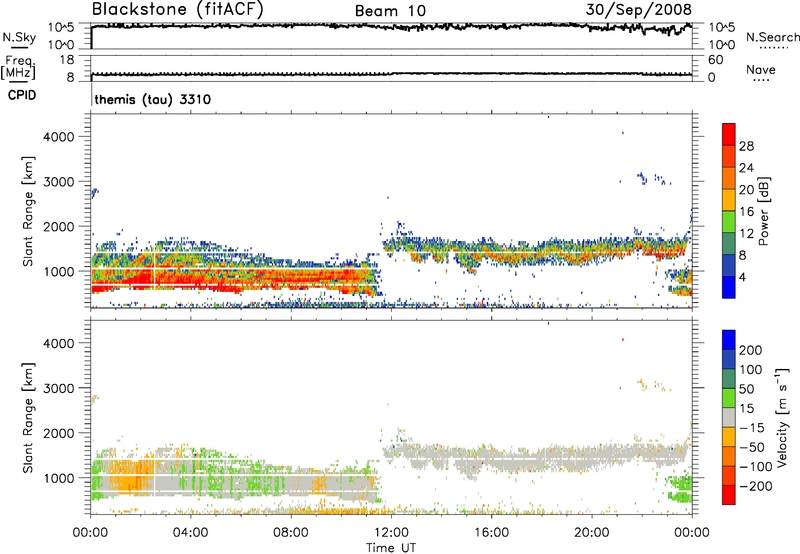Click the blue 200 segment of the Velocity color bar
800x554 pixels.
[x=729, y=340]
